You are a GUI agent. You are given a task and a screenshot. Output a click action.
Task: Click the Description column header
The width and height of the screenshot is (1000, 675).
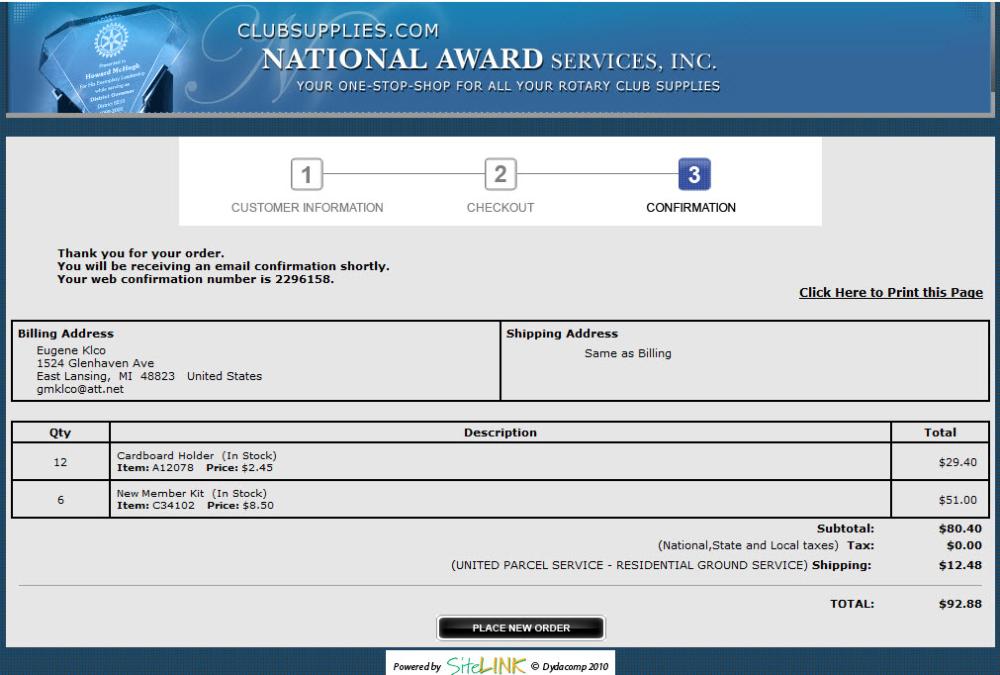[501, 433]
